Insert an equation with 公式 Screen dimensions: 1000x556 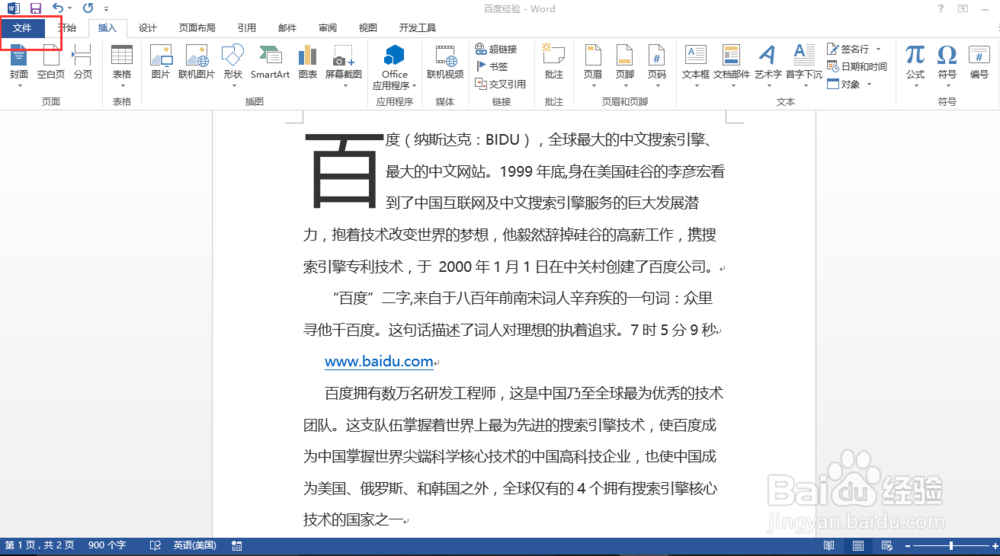click(915, 64)
